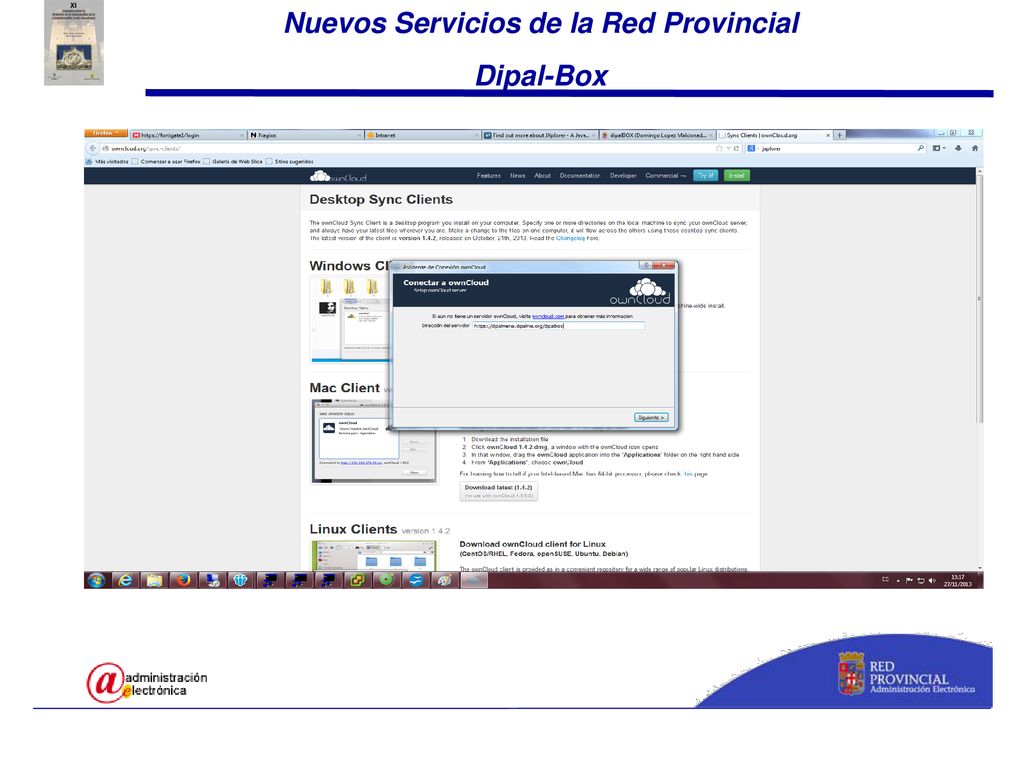Click the search magnifier icon

click(x=921, y=148)
